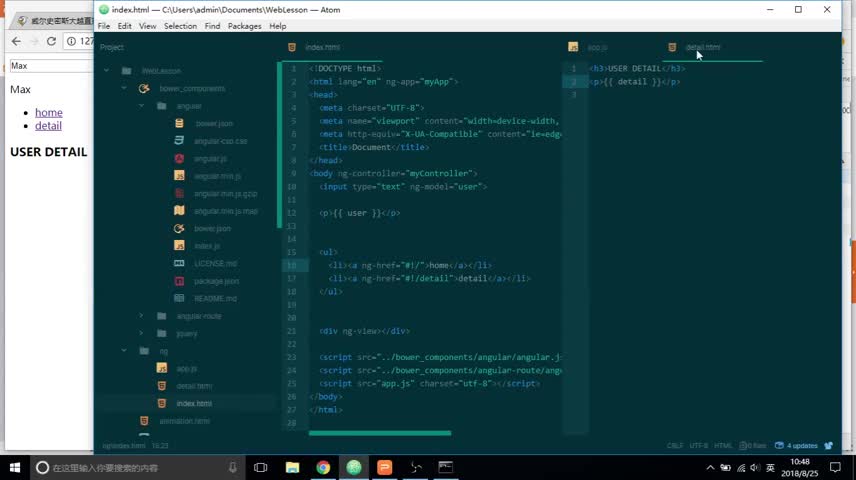Collapse the bower_components folder
This screenshot has width=856, height=480.
[124, 88]
